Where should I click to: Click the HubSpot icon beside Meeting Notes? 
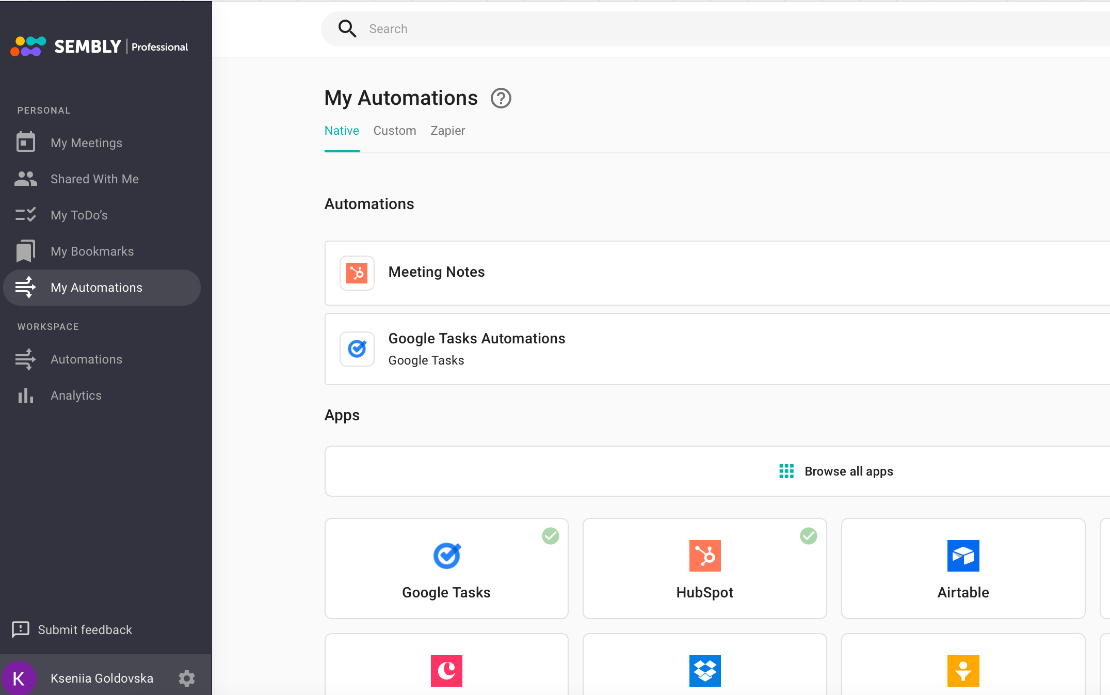coord(357,273)
